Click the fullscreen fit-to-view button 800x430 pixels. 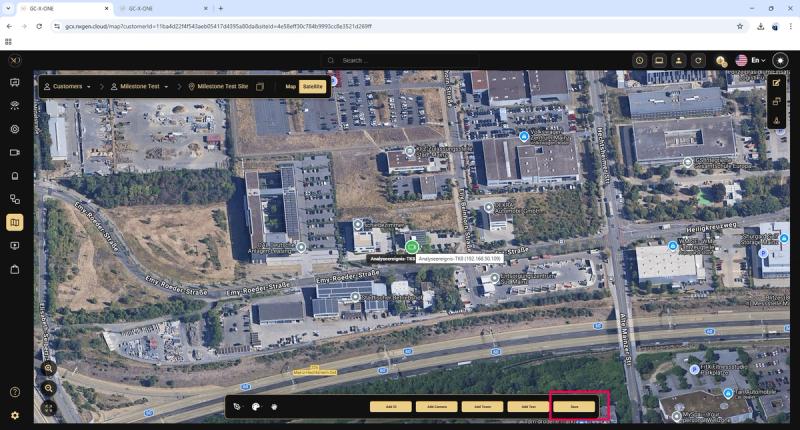48,408
